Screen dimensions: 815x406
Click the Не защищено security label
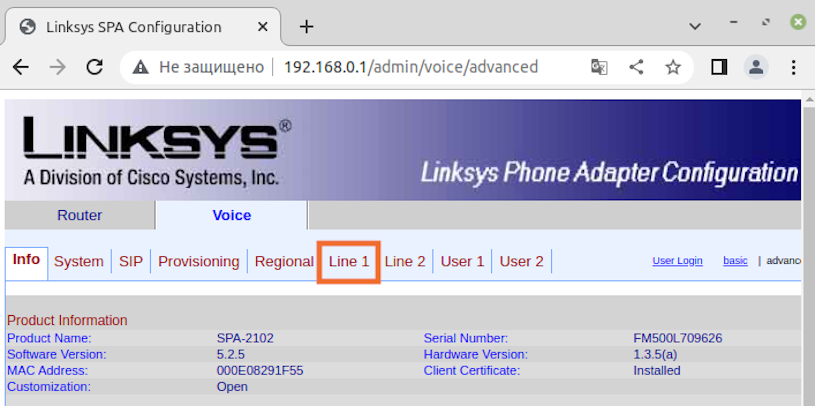tap(212, 67)
